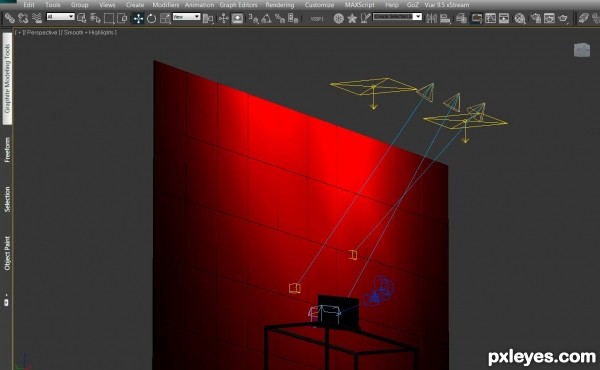
Task: Click the Align tool
Action: [x=445, y=18]
